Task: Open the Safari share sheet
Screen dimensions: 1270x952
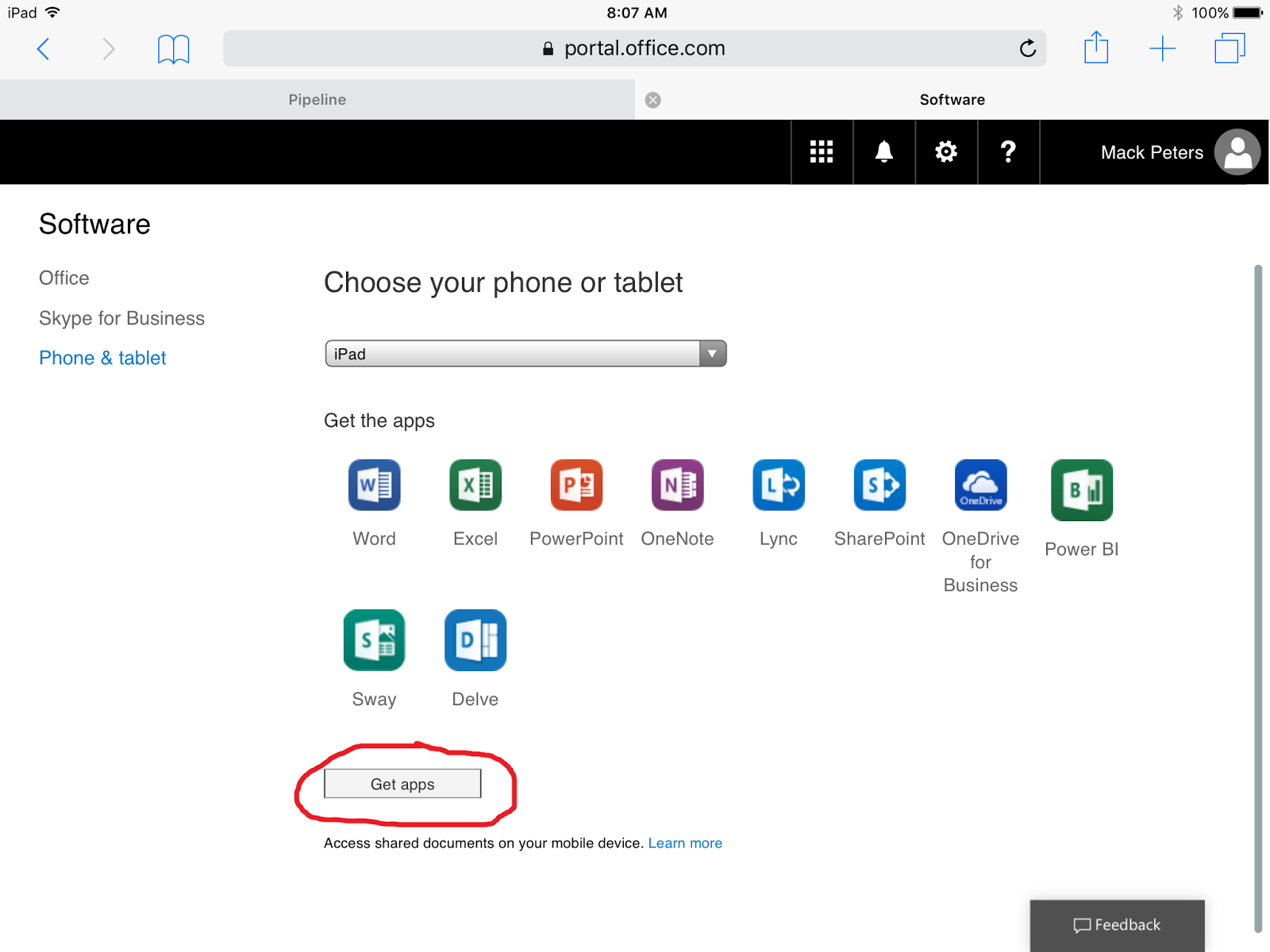Action: pos(1096,47)
